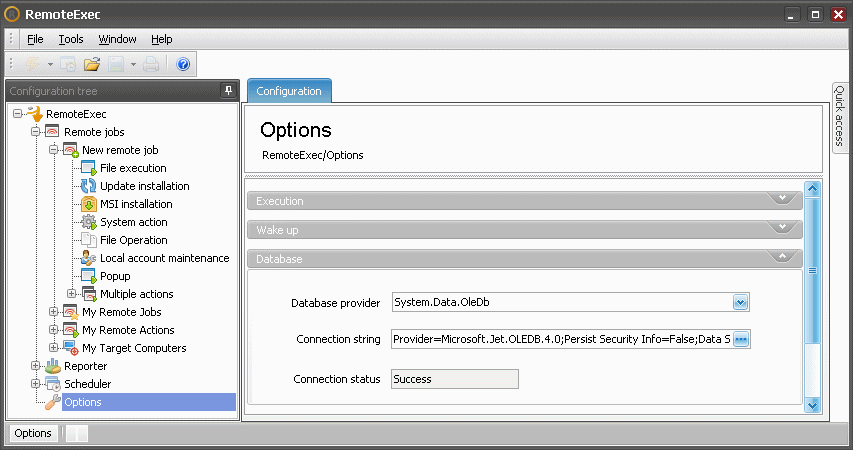Image resolution: width=853 pixels, height=450 pixels.
Task: Click the Open folder toolbar icon
Action: [92, 64]
